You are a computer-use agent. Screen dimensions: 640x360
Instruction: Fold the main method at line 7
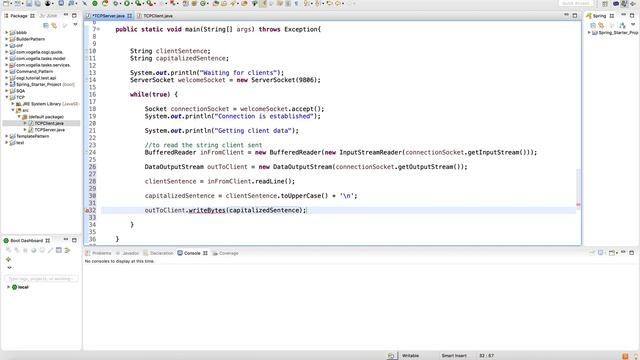[x=98, y=29]
